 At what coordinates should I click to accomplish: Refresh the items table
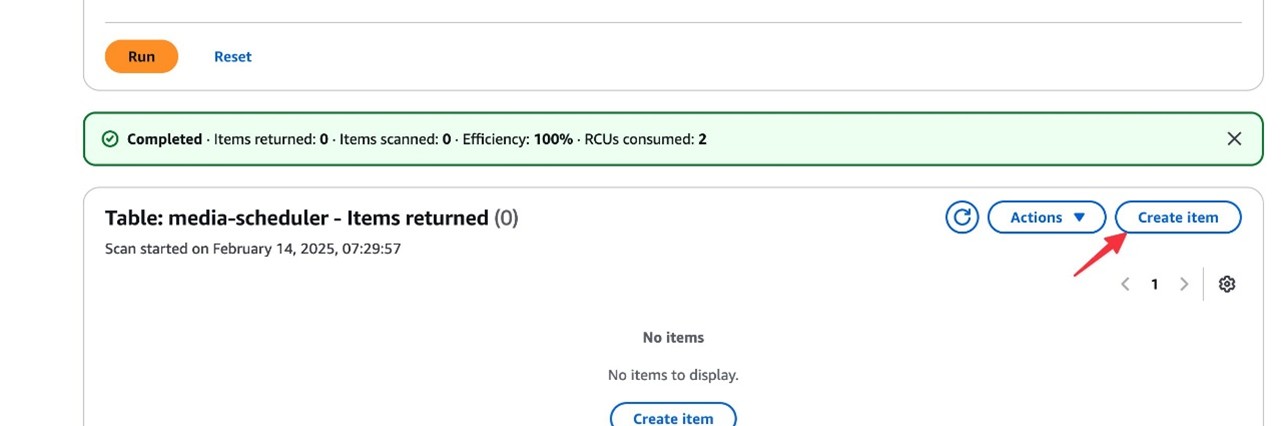point(962,217)
